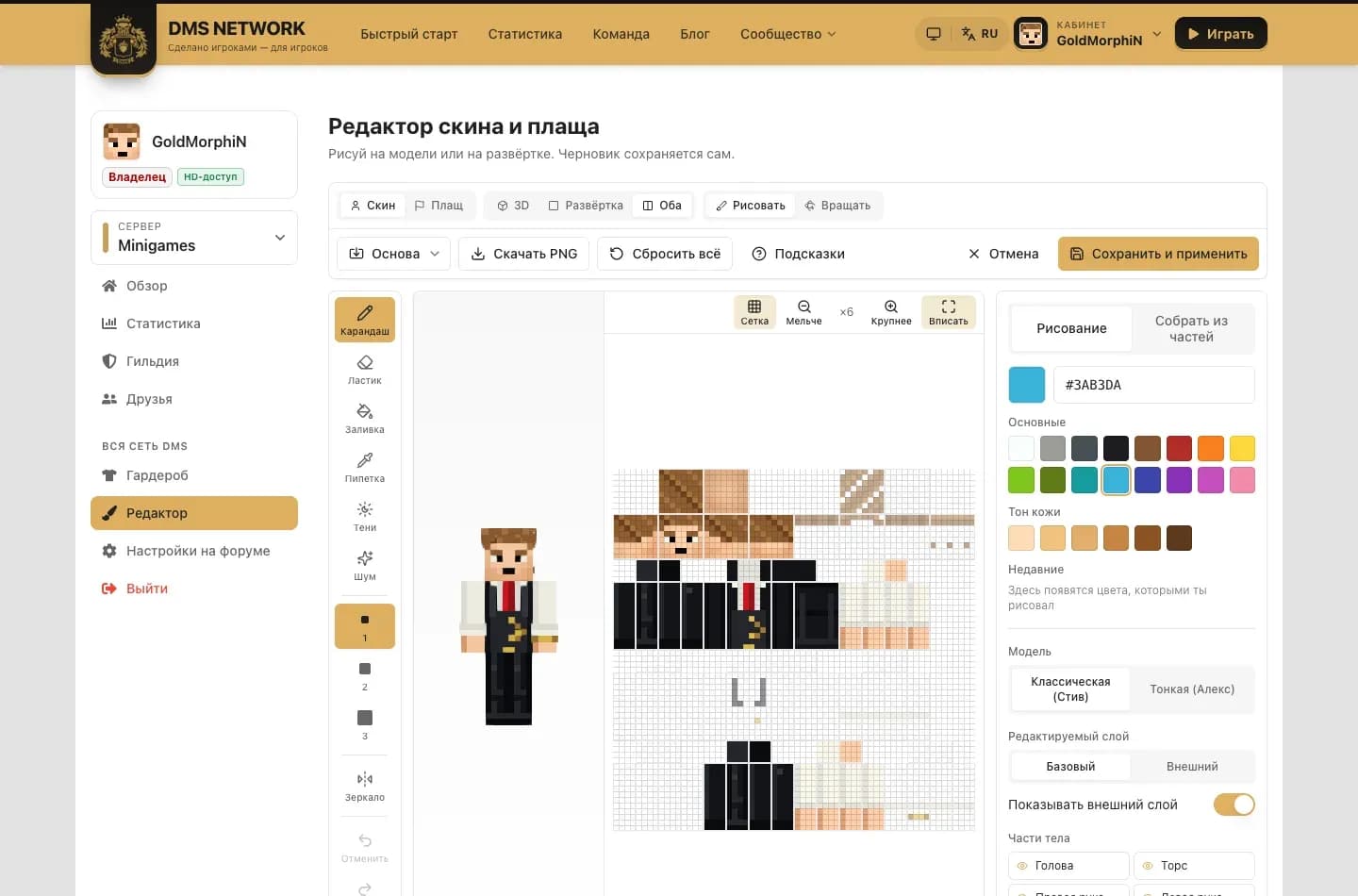This screenshot has width=1358, height=896.
Task: Switch to Вращать rotate mode
Action: pyautogui.click(x=837, y=206)
